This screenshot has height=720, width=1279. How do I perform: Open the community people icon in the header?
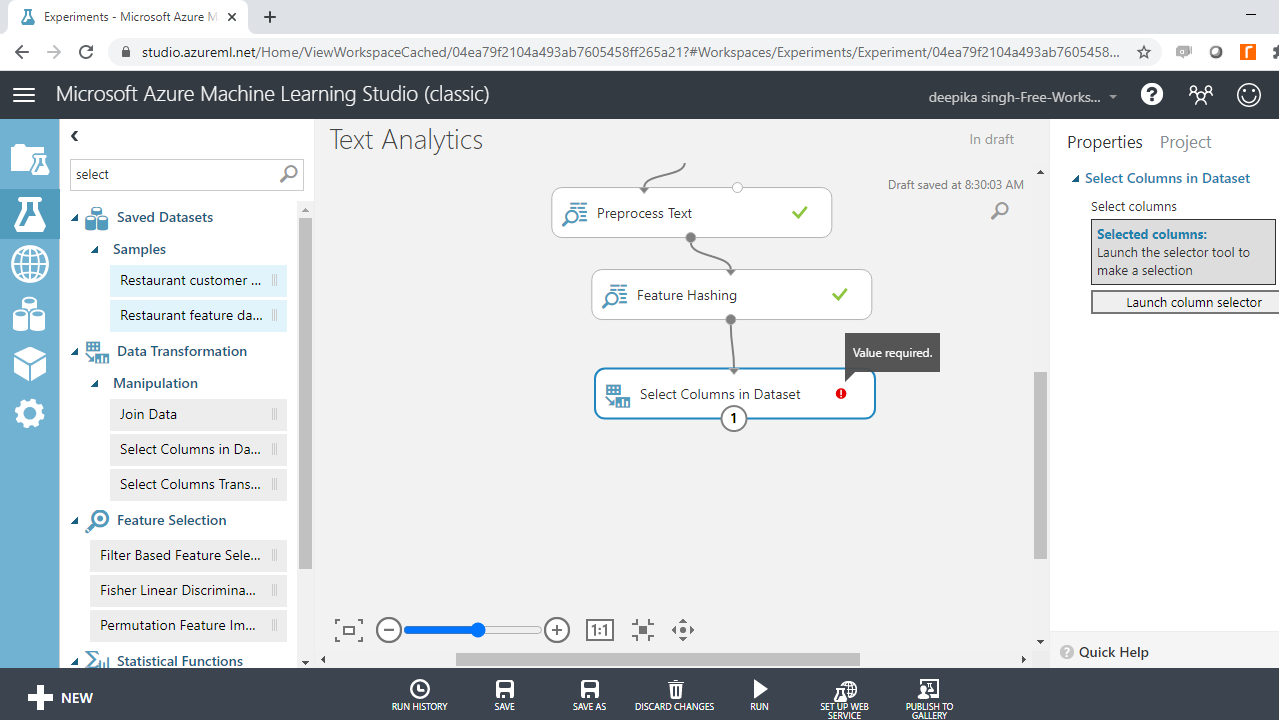click(1200, 94)
